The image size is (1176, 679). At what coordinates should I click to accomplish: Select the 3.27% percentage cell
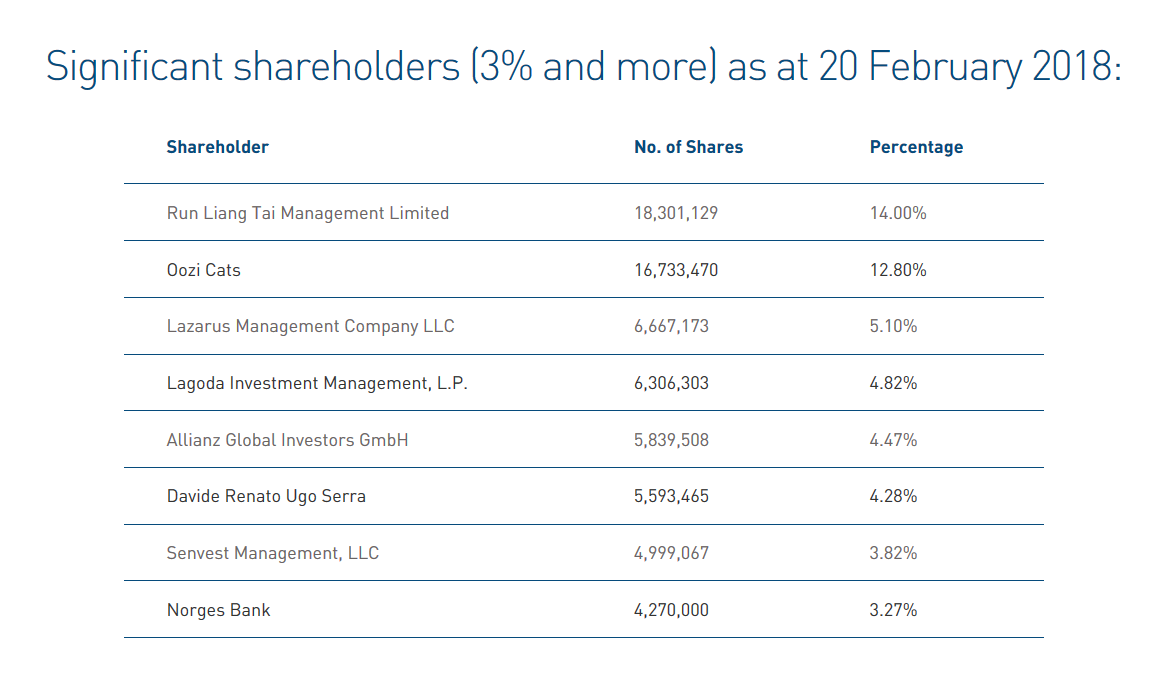[893, 610]
